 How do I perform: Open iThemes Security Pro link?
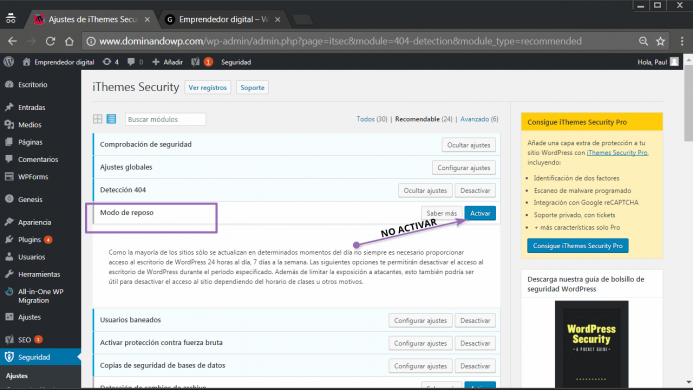[617, 153]
